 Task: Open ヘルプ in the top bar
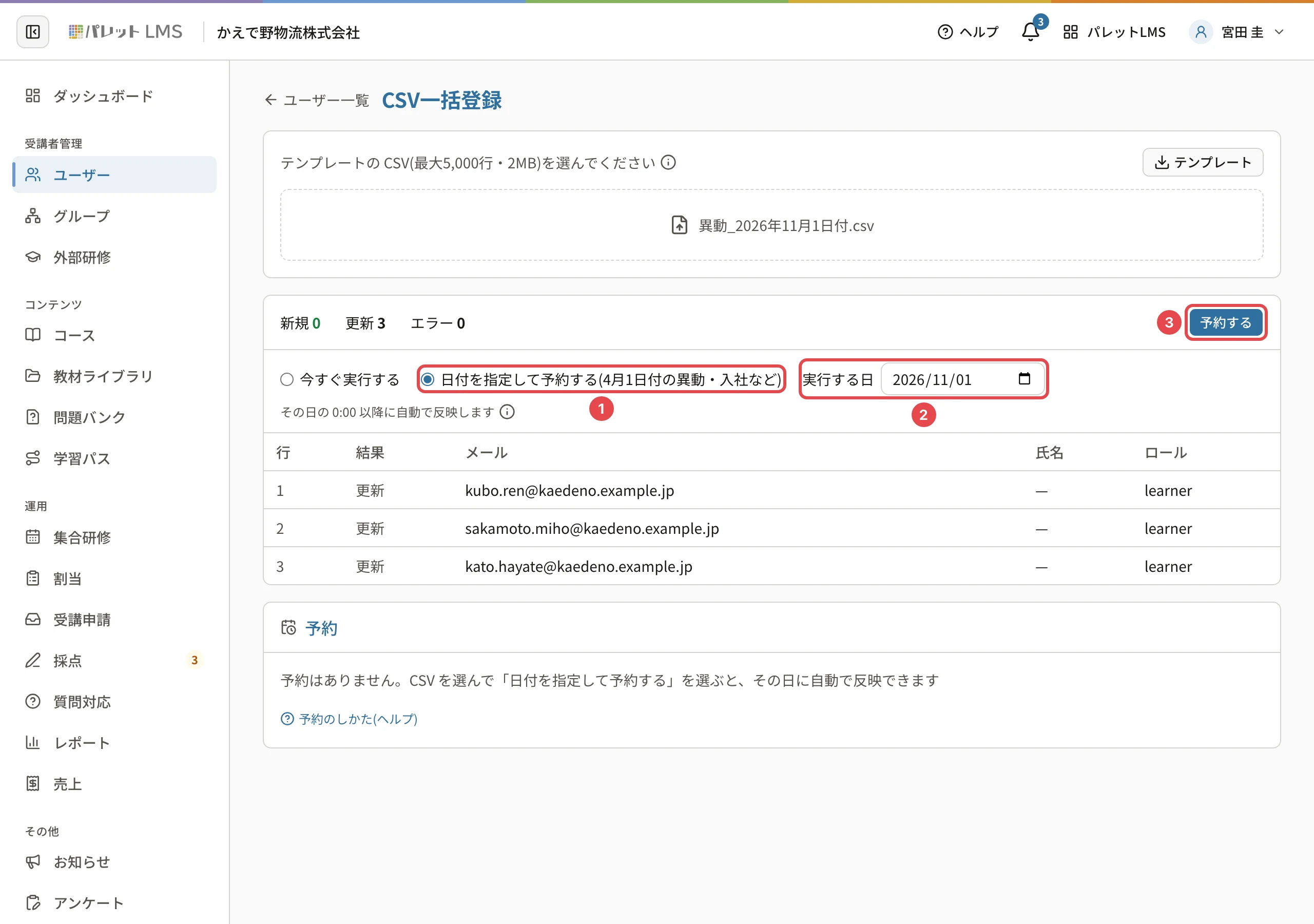coord(968,32)
